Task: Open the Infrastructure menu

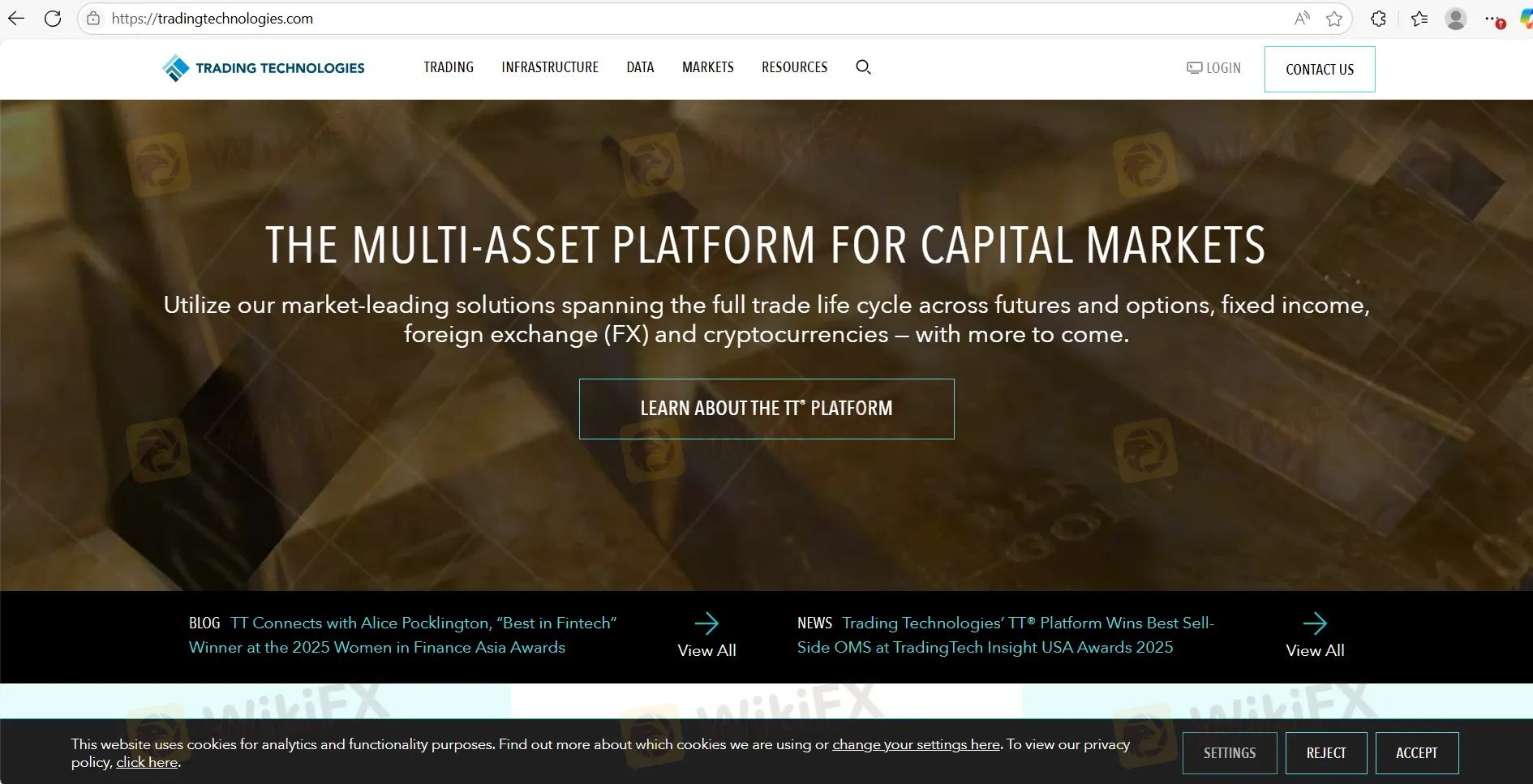Action: (550, 67)
